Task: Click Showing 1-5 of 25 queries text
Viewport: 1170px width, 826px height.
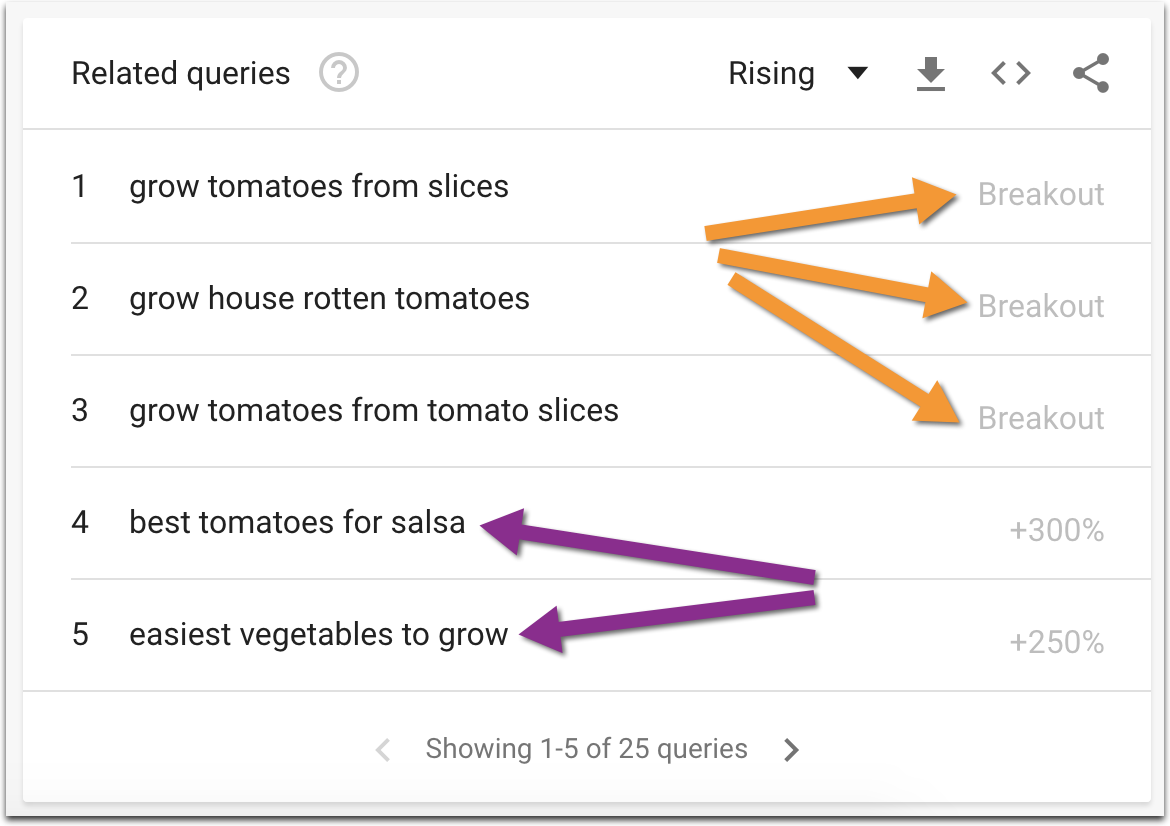Action: (586, 748)
